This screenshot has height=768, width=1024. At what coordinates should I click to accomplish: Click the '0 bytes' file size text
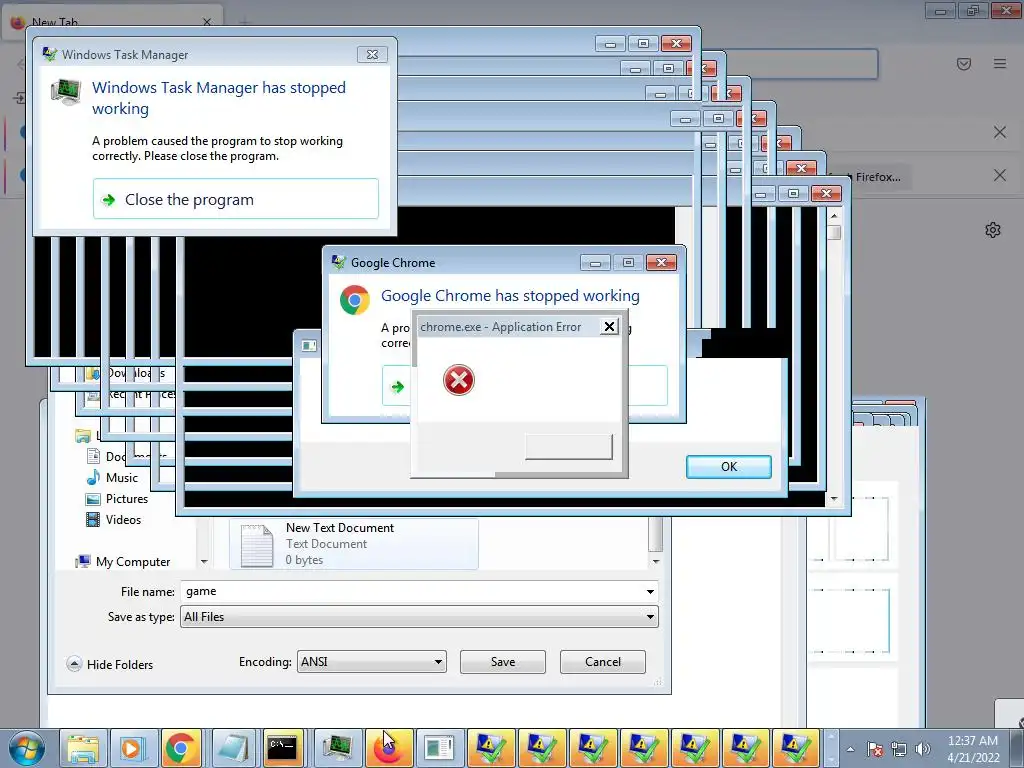coord(304,560)
